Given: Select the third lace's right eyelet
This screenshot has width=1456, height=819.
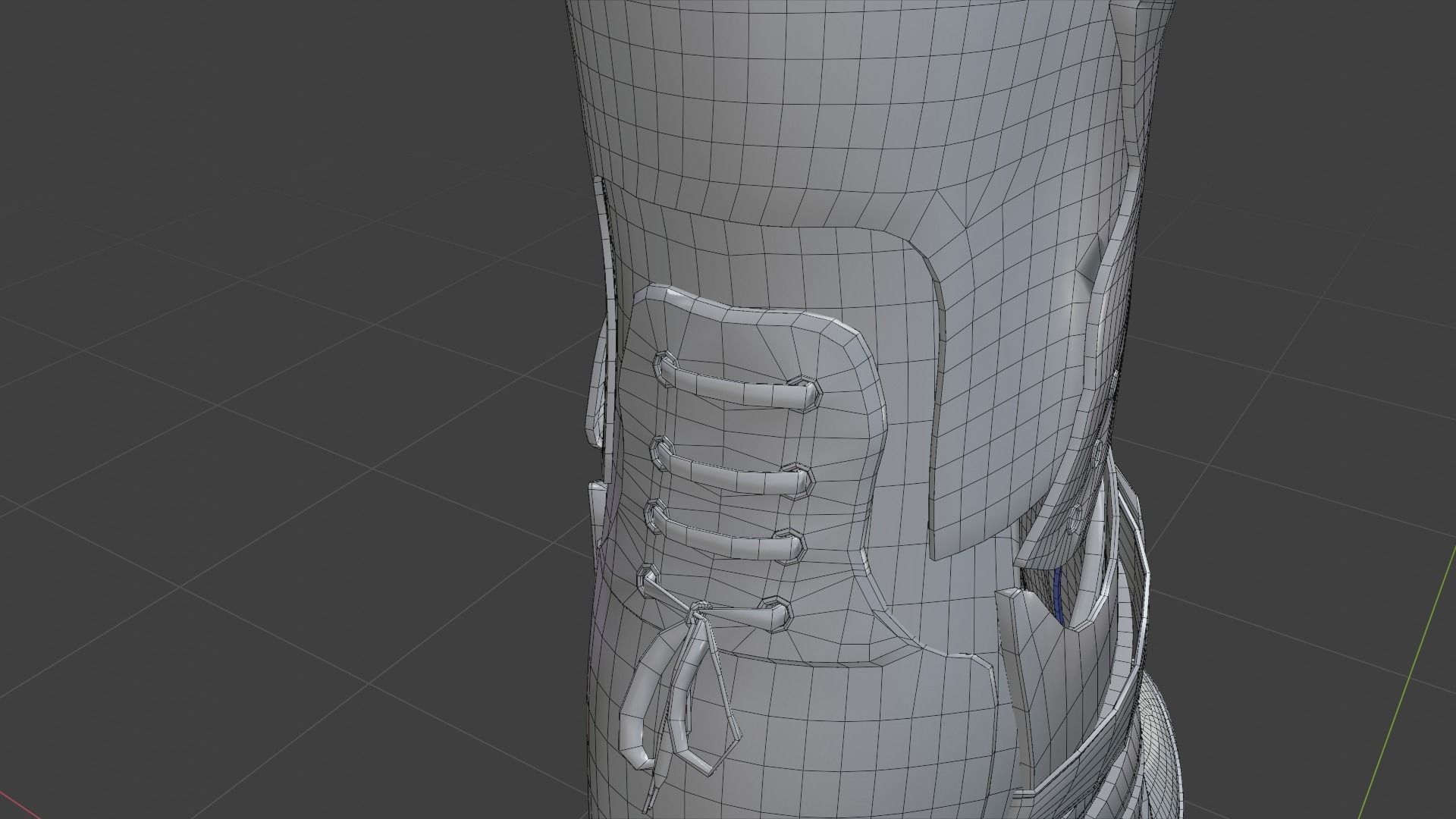Looking at the screenshot, I should point(792,544).
